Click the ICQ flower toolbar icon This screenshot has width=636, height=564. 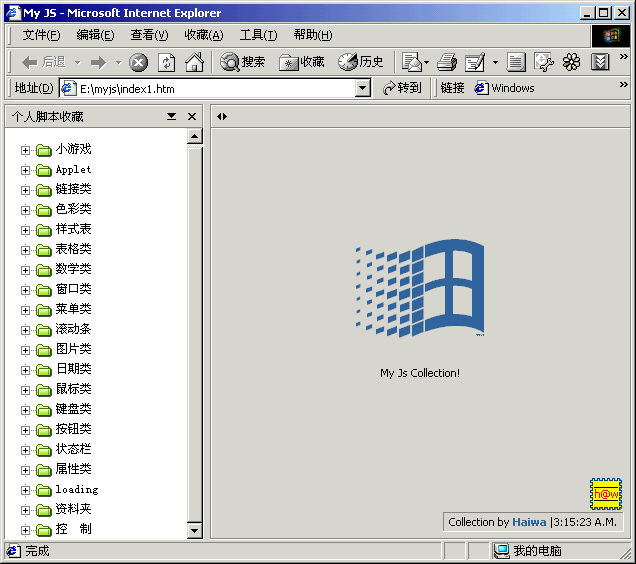click(x=572, y=62)
